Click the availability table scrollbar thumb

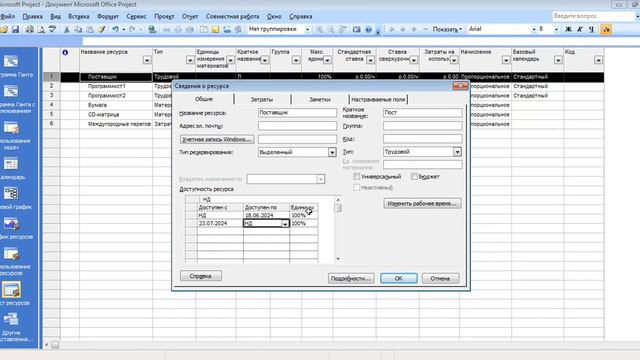[x=338, y=208]
